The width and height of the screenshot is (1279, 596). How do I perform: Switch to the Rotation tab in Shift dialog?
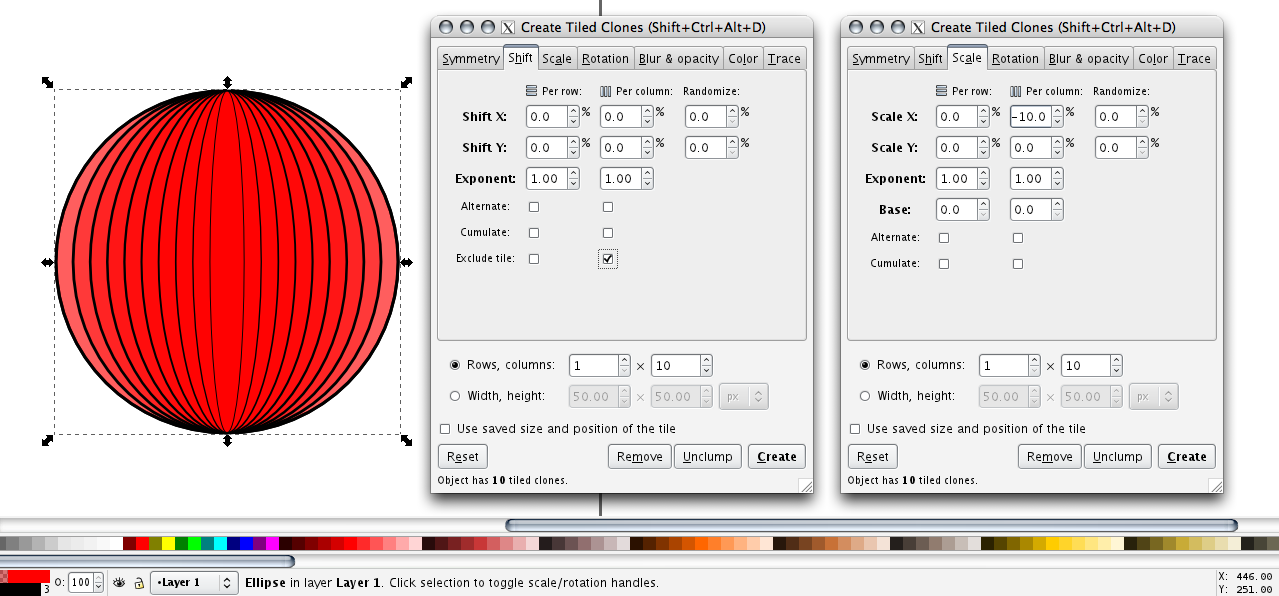(x=605, y=59)
